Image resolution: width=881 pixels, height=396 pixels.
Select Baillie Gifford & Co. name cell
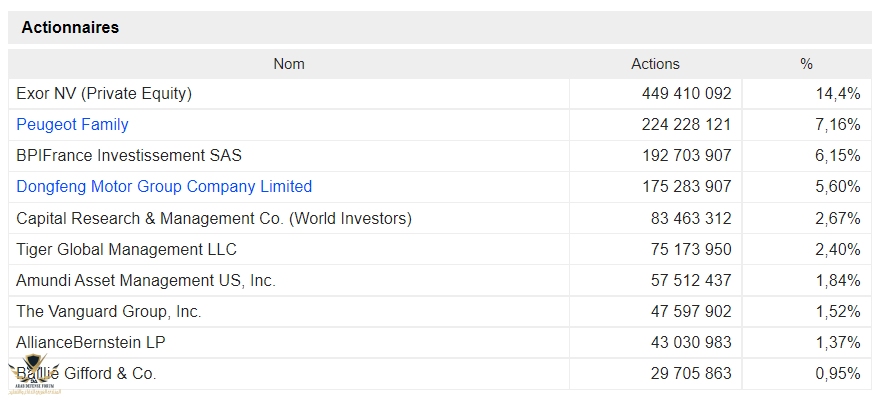click(289, 374)
